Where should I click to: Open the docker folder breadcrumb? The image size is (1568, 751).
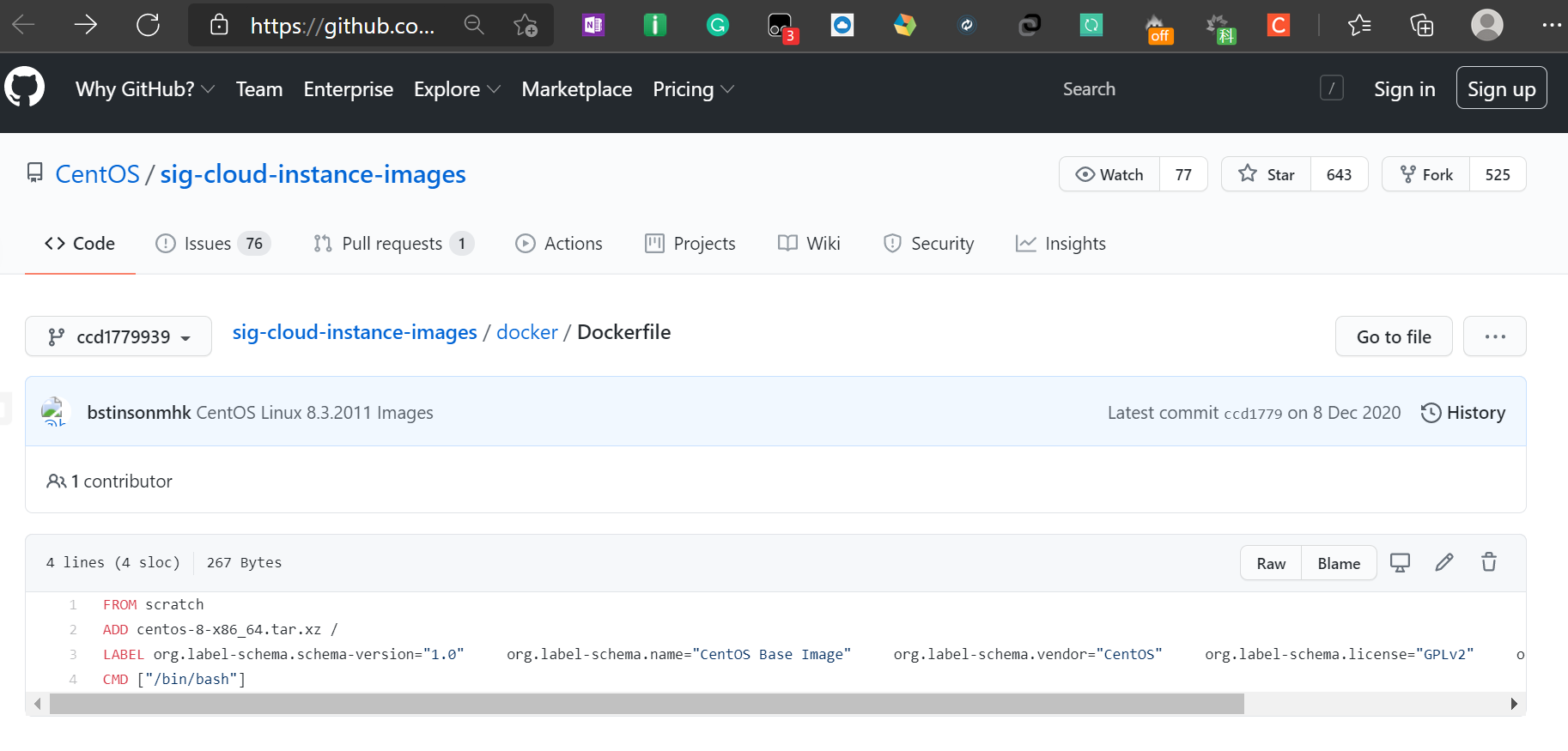pyautogui.click(x=527, y=332)
